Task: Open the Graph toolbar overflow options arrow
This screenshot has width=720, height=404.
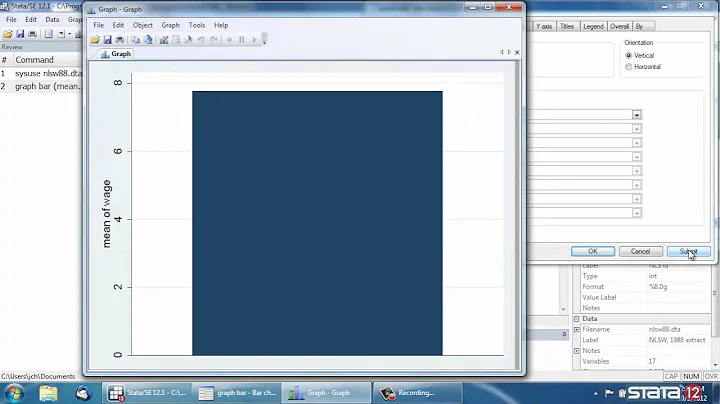Action: point(264,39)
